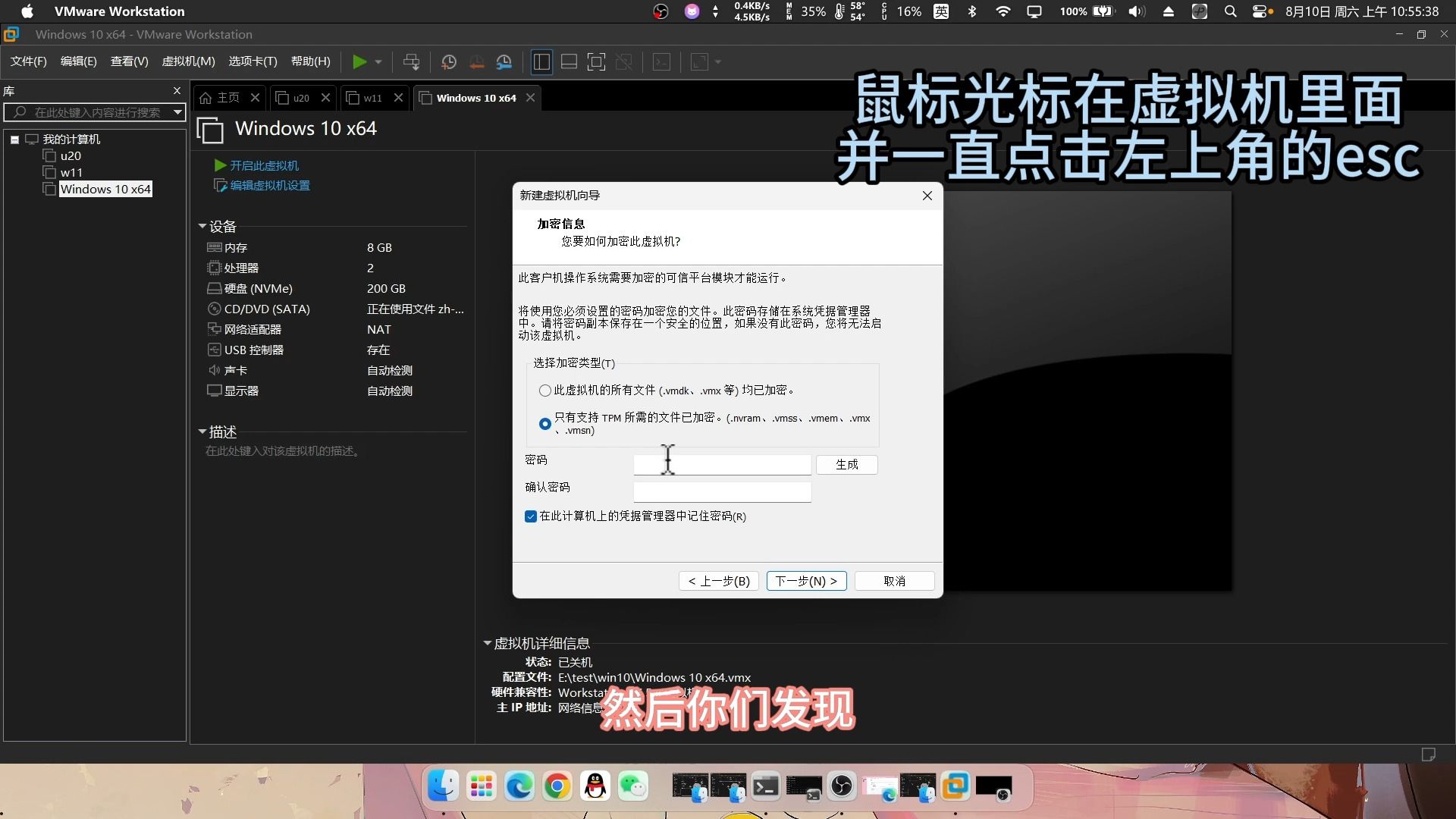Viewport: 1456px width, 819px height.
Task: Click the 确认密码 confirm password field
Action: click(x=722, y=491)
